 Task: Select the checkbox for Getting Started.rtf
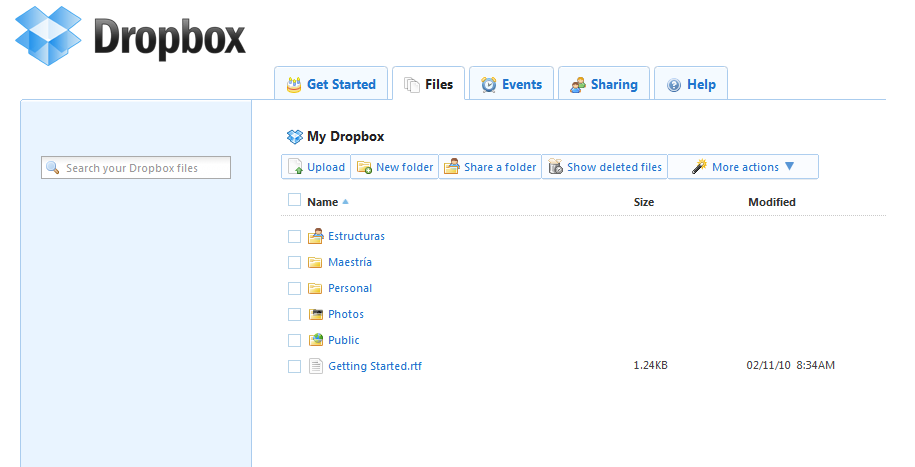point(294,366)
